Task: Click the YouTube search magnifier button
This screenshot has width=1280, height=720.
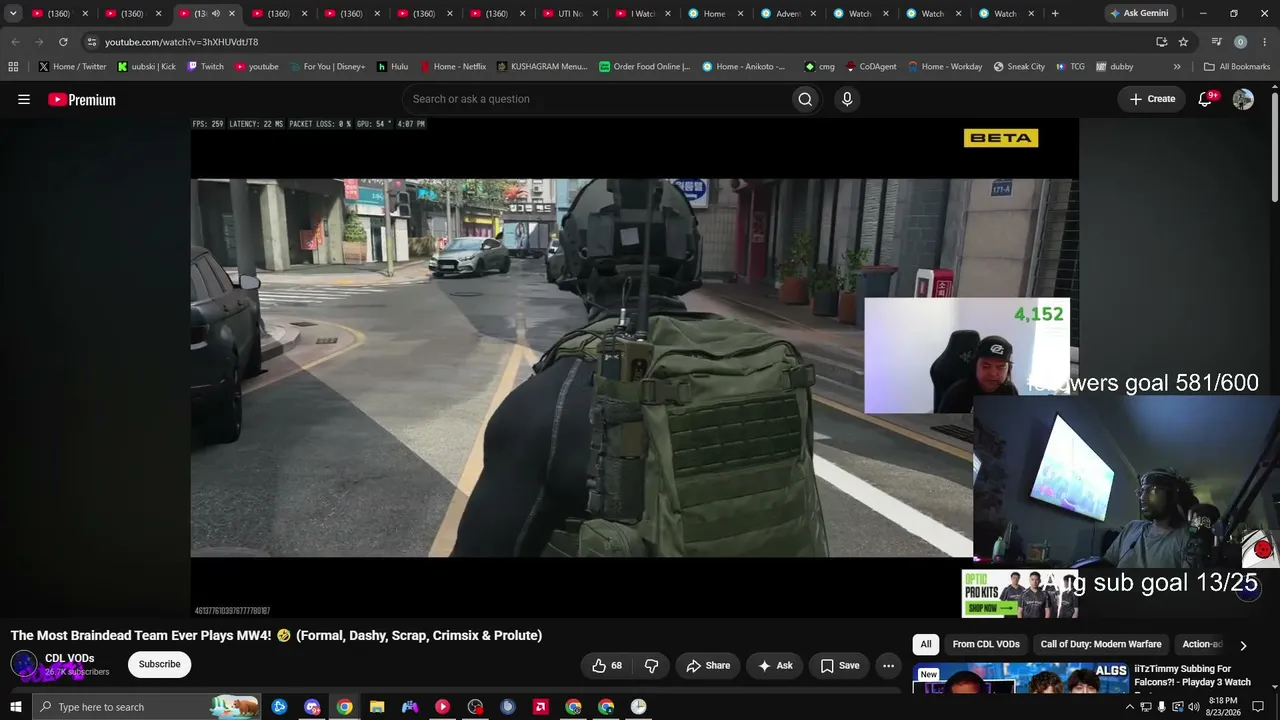Action: [x=805, y=99]
